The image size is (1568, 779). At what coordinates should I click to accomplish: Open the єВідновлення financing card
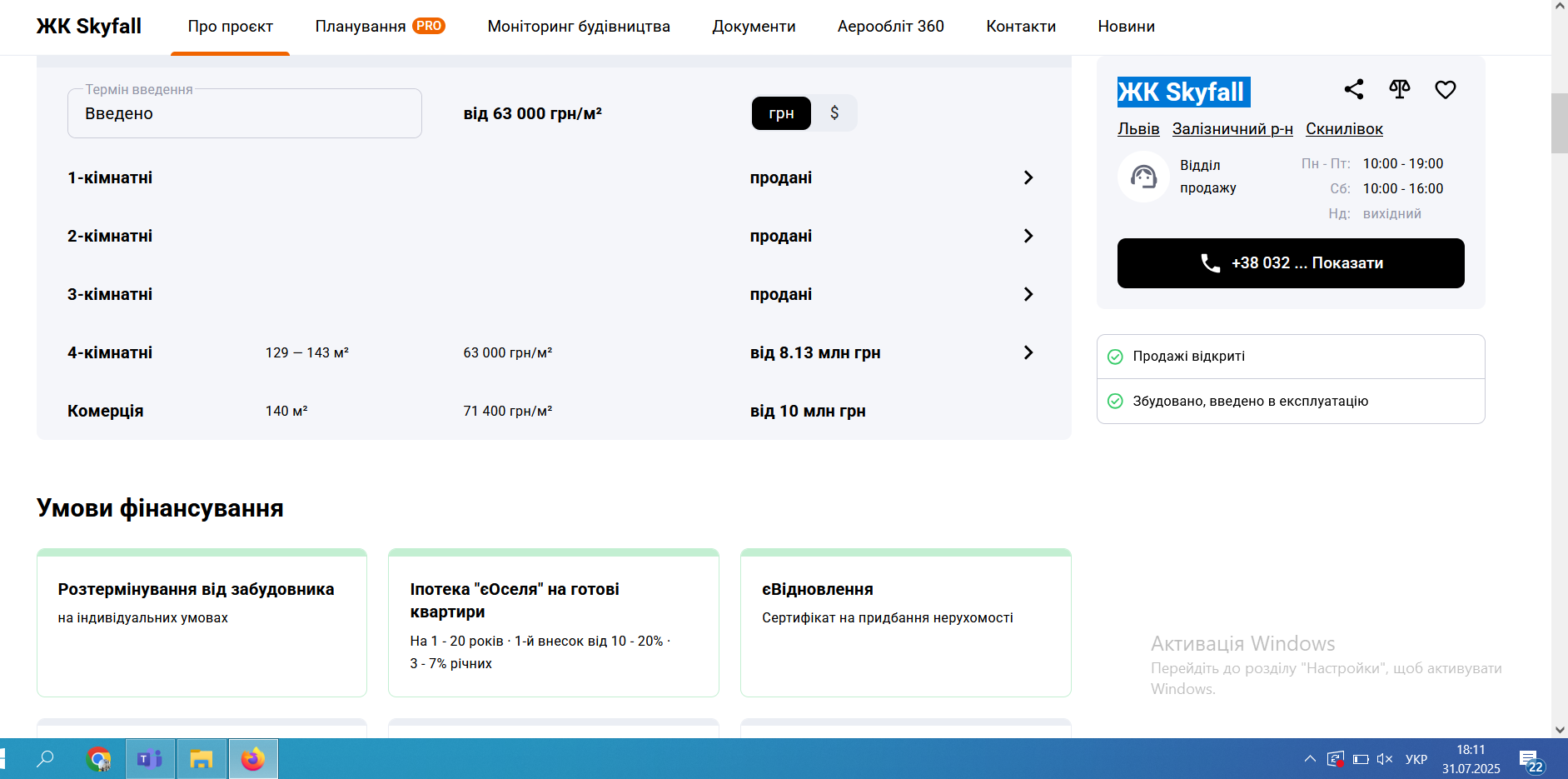(906, 622)
